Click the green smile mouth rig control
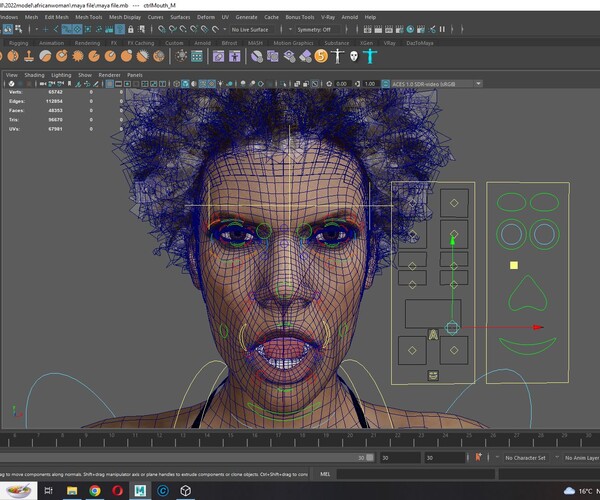Image resolution: width=600 pixels, height=500 pixels. coord(527,345)
